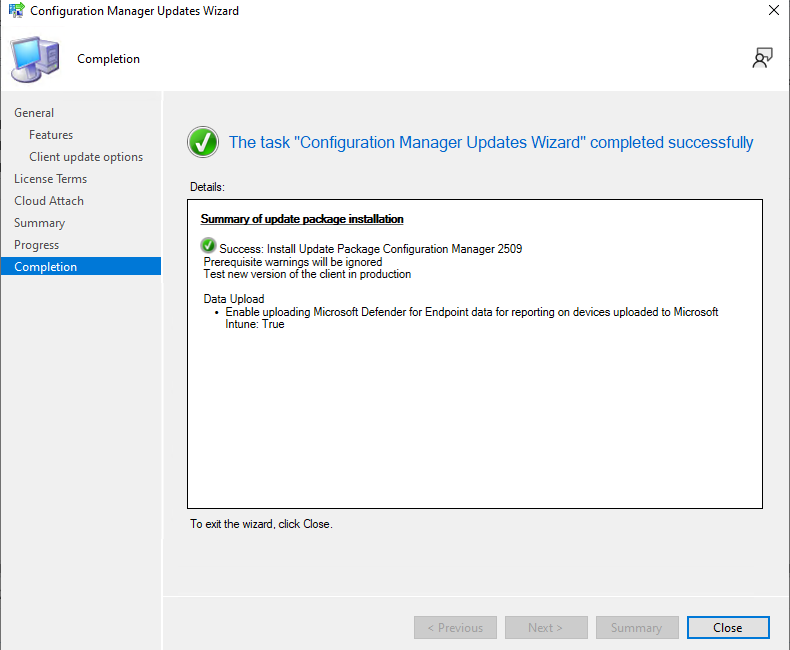Open the Progress step in the sidebar
Viewport: 790px width, 650px height.
pyautogui.click(x=36, y=245)
